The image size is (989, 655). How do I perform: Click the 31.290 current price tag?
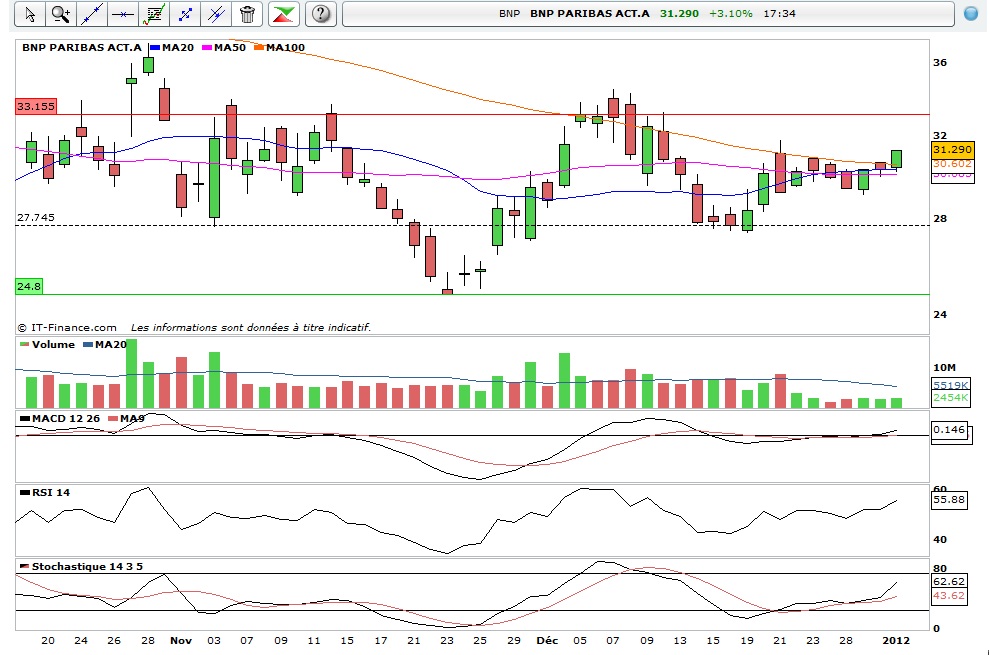pos(952,150)
